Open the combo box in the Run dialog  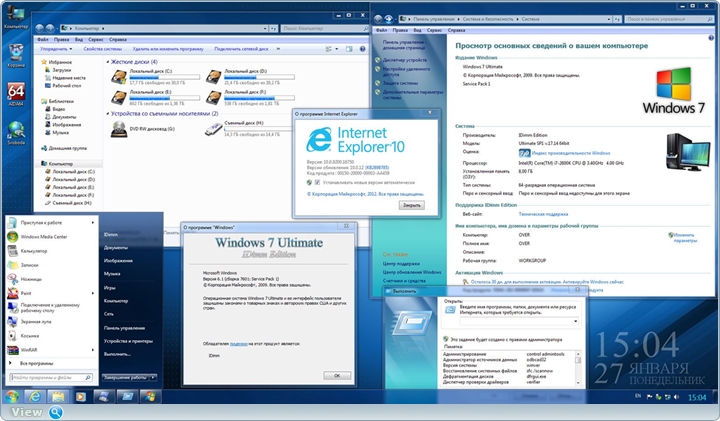pos(576,321)
